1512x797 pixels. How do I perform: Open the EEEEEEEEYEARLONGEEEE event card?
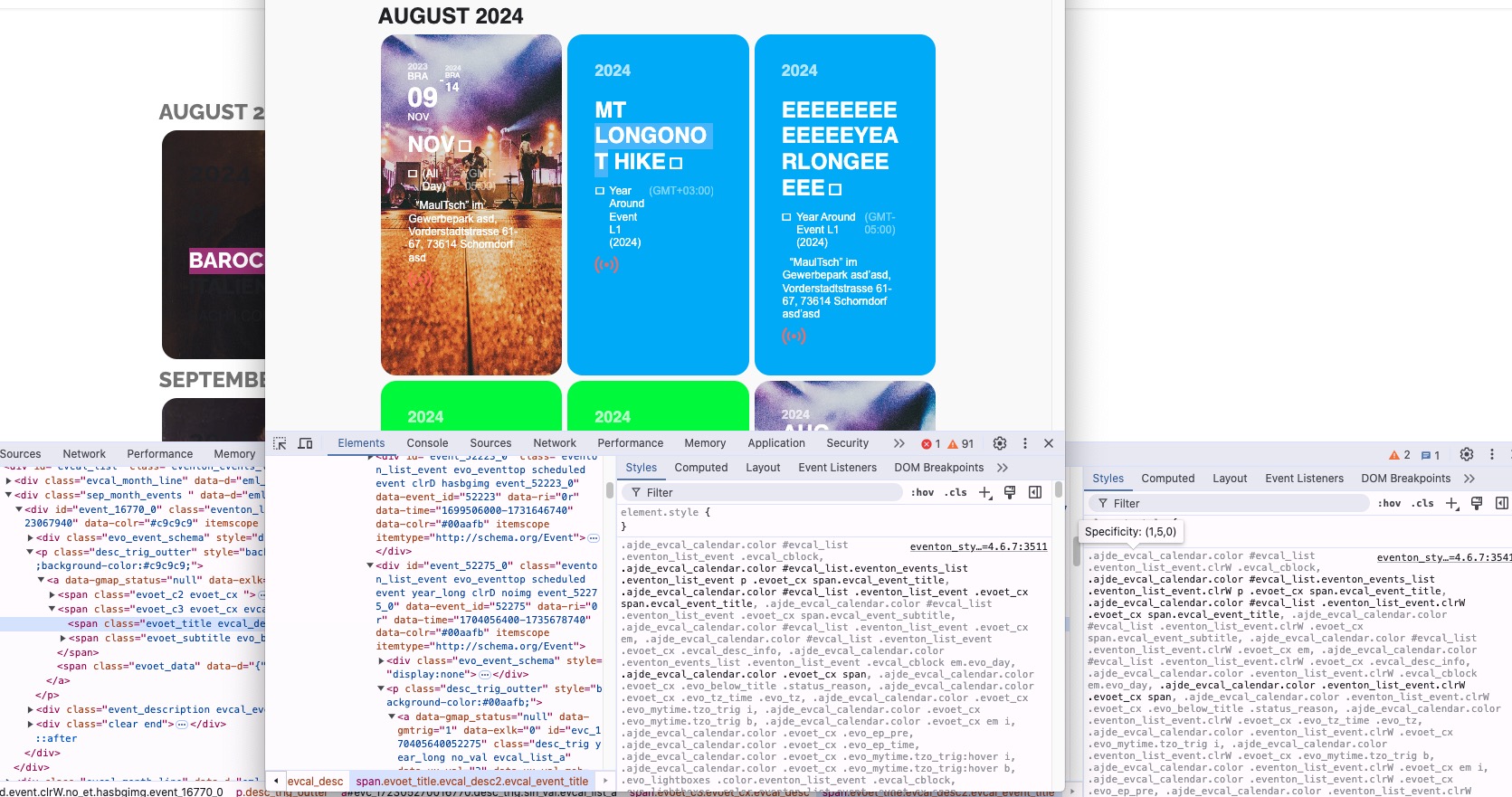point(845,204)
